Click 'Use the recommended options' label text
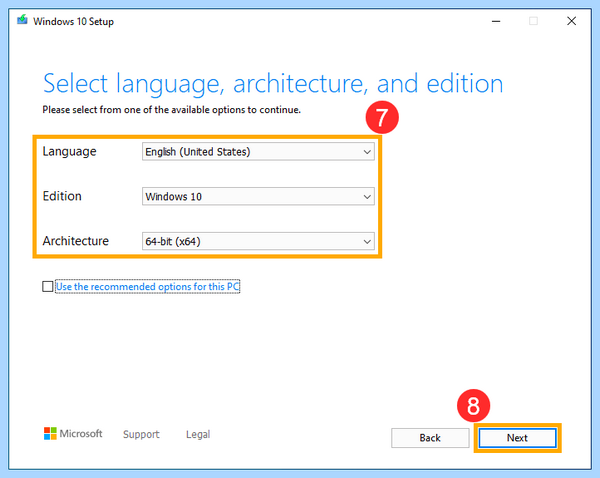Screen dimensions: 600x478 click(148, 287)
